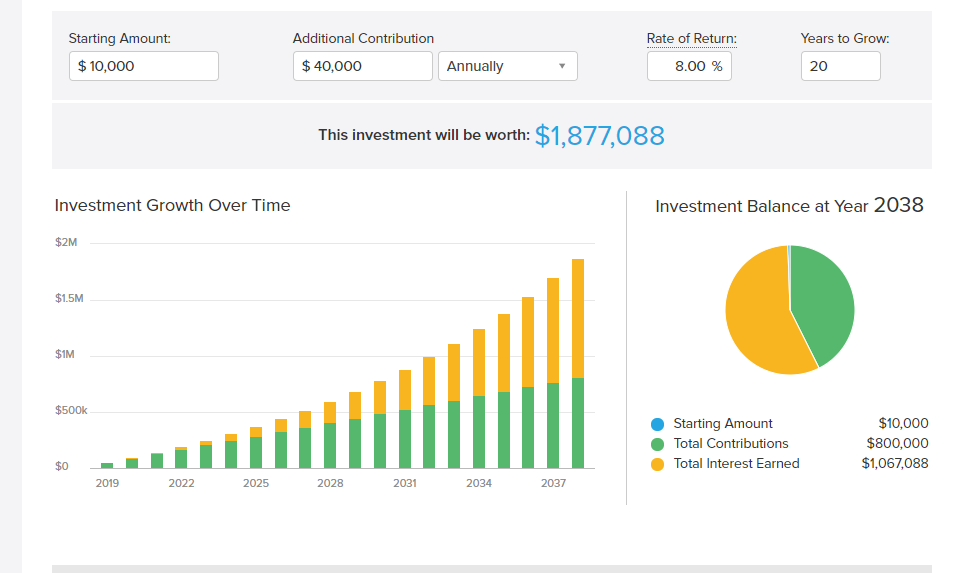This screenshot has height=573, width=956.
Task: Click the Additional Contribution field label
Action: click(363, 38)
